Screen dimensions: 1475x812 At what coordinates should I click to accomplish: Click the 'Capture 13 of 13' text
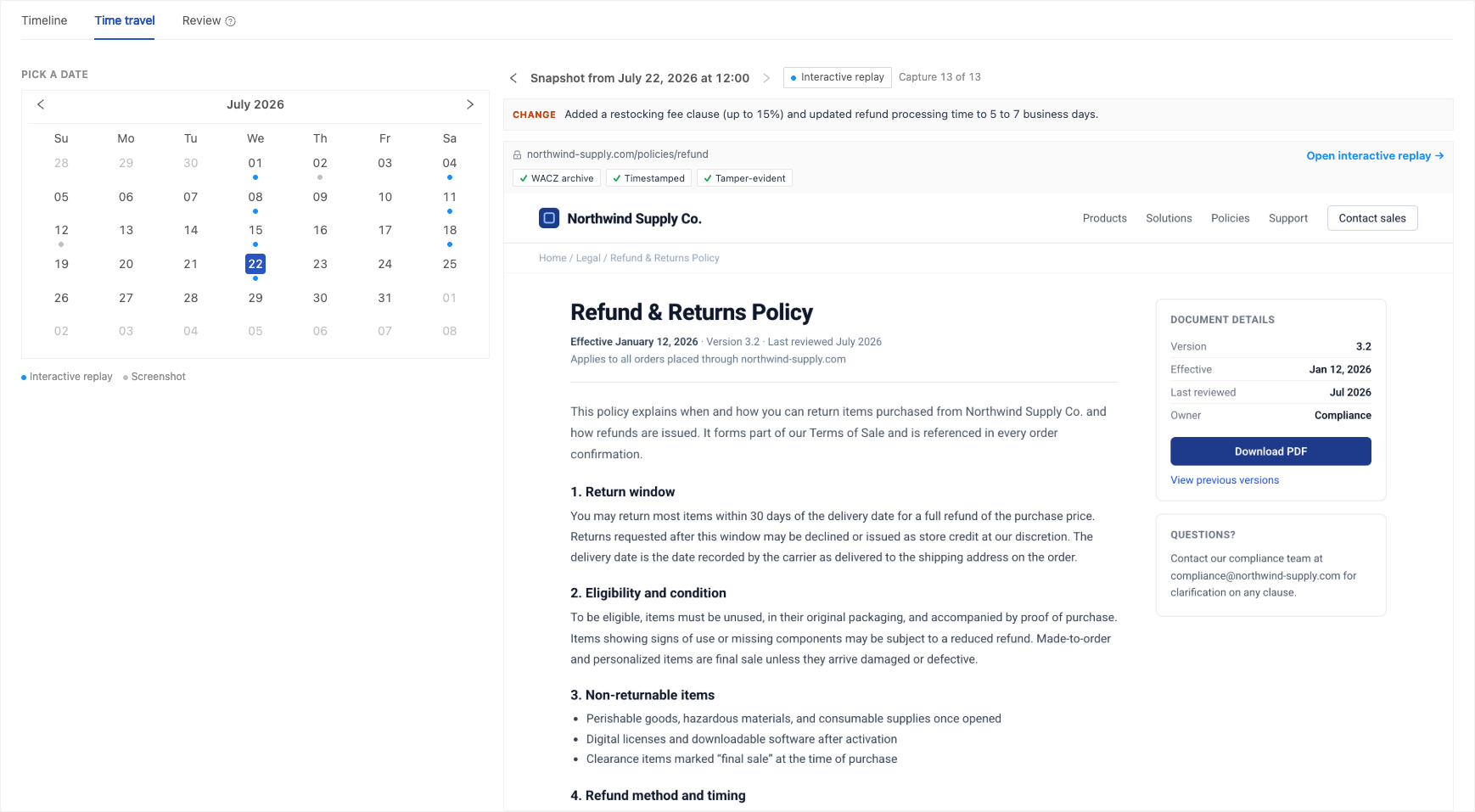[939, 77]
